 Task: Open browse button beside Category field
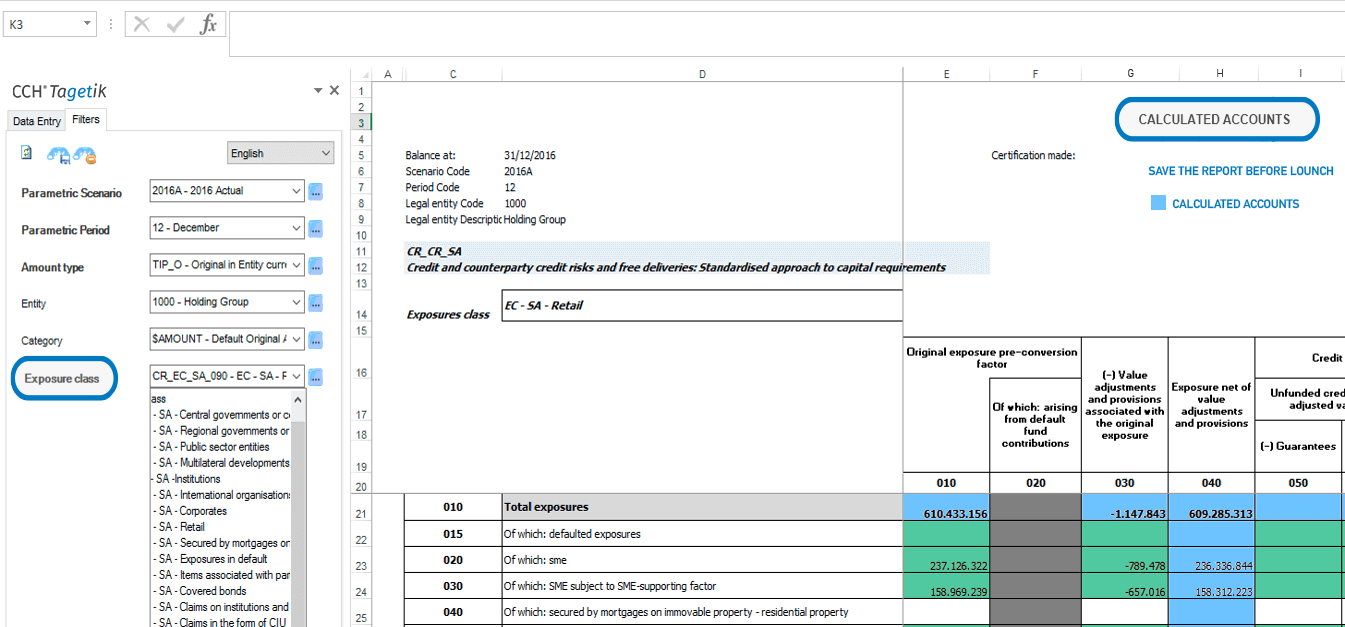tap(315, 340)
